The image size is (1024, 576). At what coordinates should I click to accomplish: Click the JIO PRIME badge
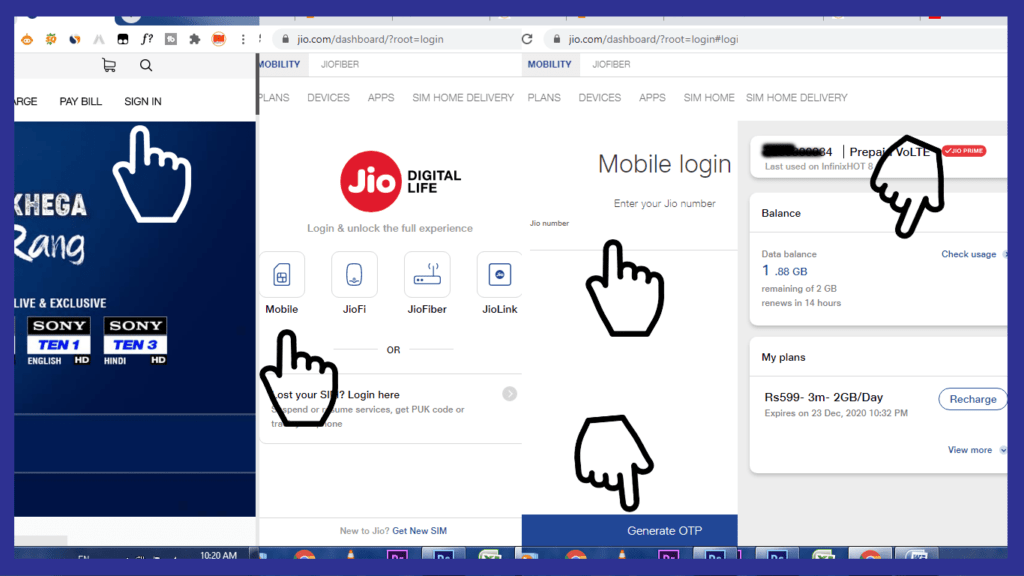[963, 150]
